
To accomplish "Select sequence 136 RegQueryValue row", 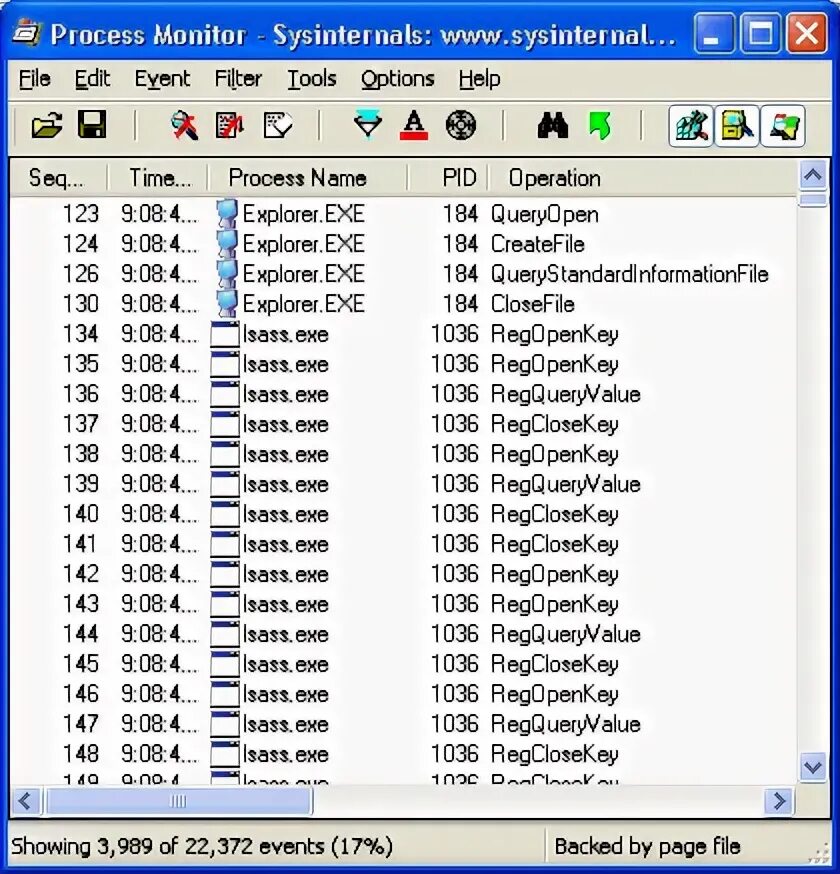I will tap(404, 395).
